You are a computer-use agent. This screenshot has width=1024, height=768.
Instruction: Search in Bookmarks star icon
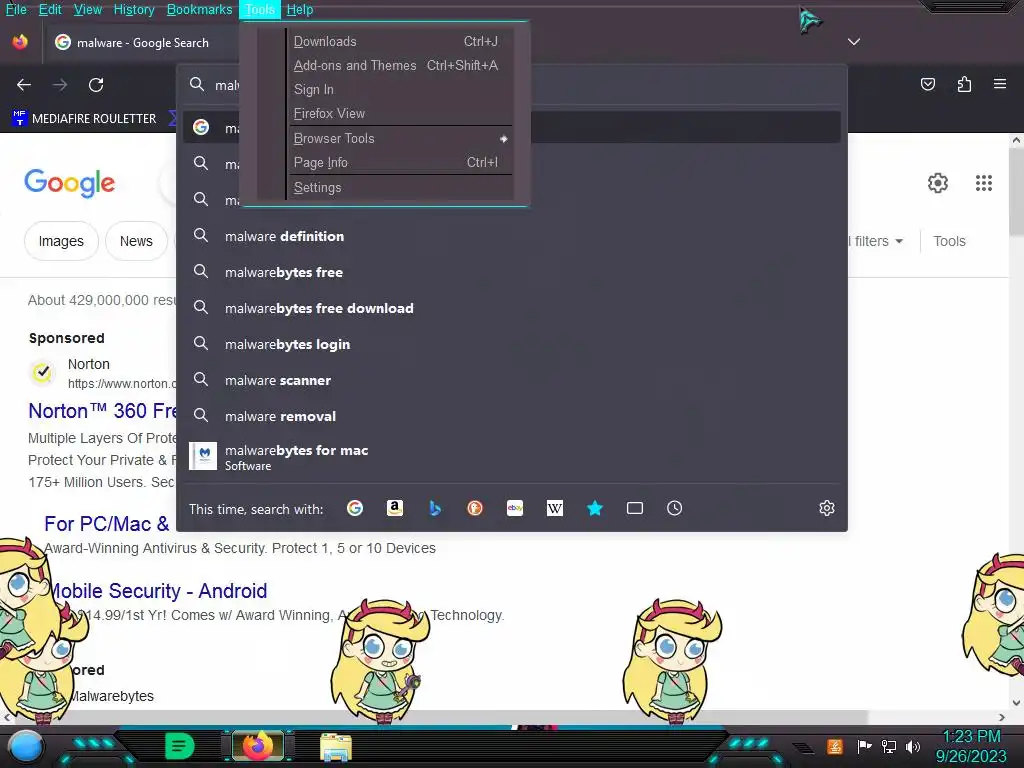[x=595, y=508]
